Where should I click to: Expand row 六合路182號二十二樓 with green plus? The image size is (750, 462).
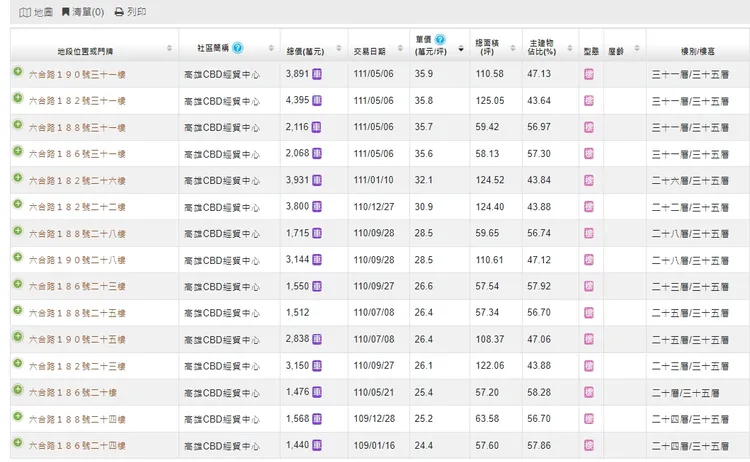pyautogui.click(x=18, y=204)
